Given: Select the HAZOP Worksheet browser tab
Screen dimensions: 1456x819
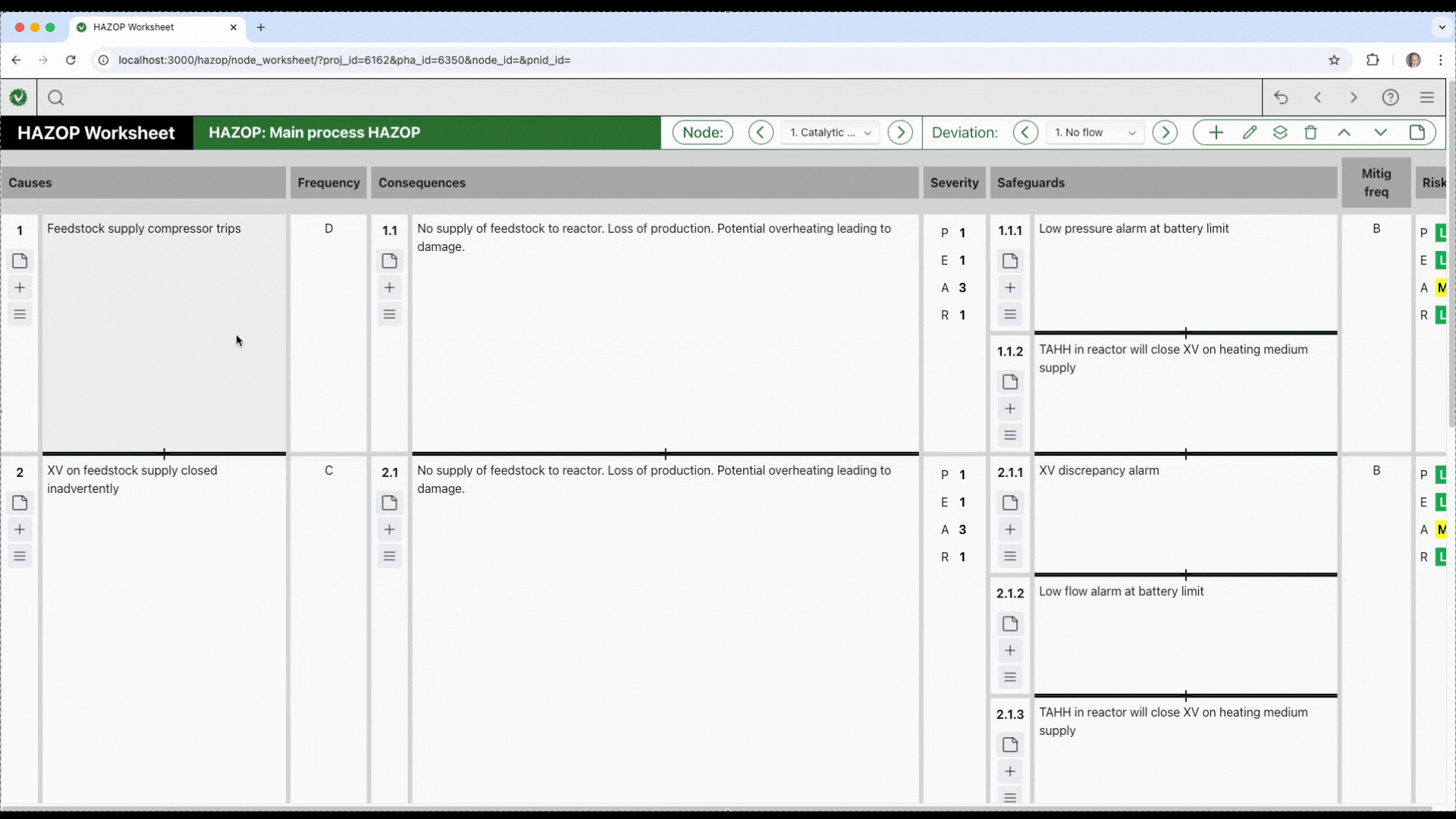Looking at the screenshot, I should point(133,27).
